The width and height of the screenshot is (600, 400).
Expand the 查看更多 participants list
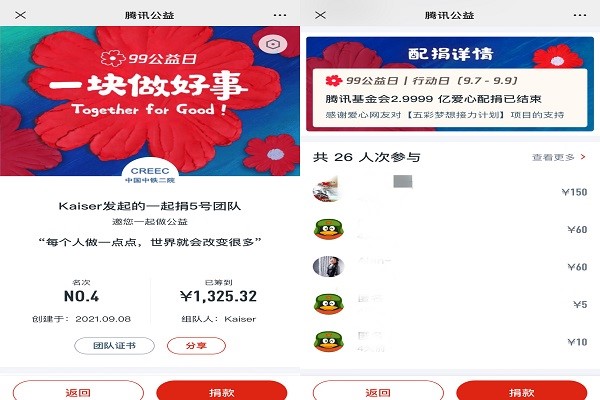559,157
